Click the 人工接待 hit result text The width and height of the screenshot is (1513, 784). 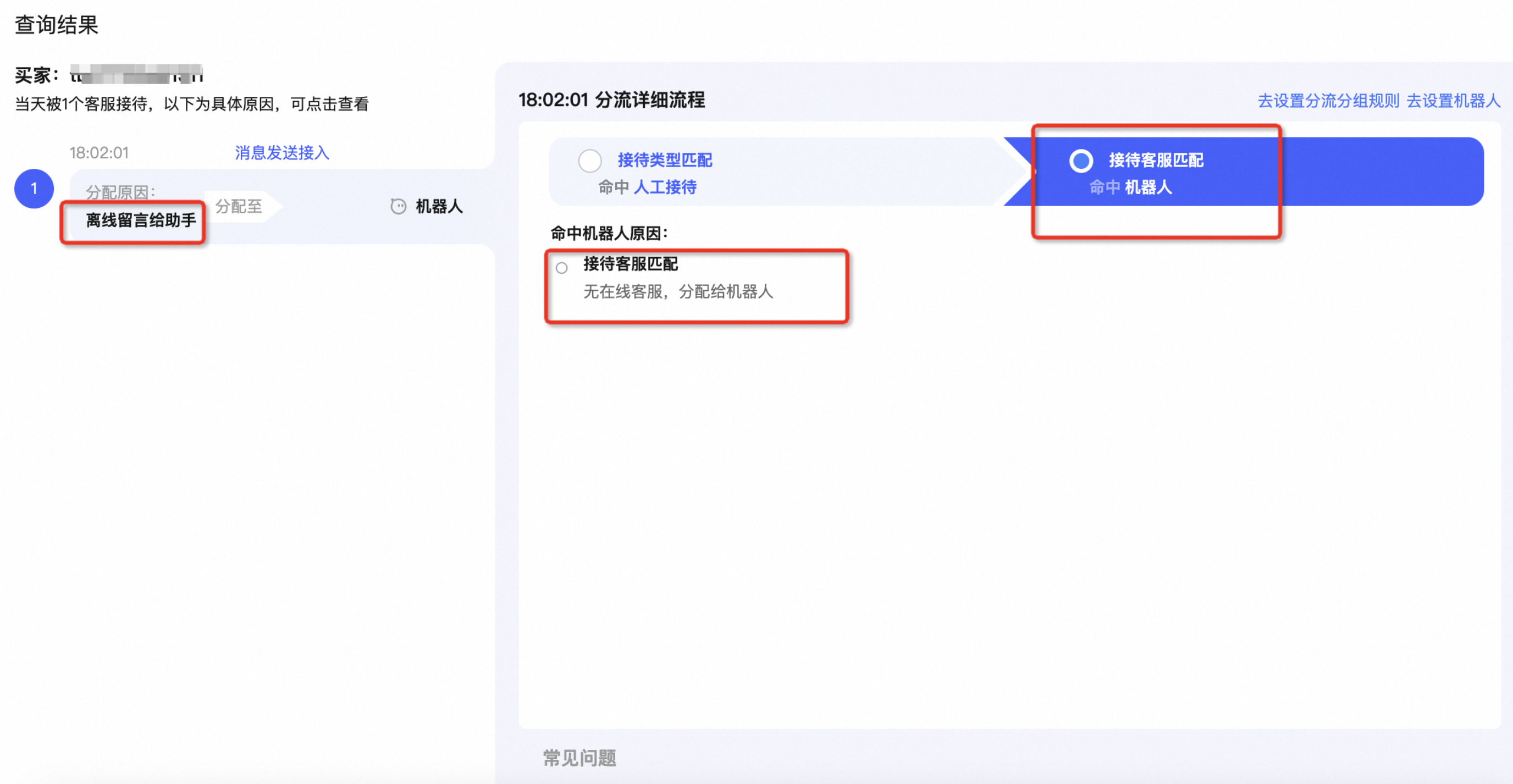[x=665, y=187]
